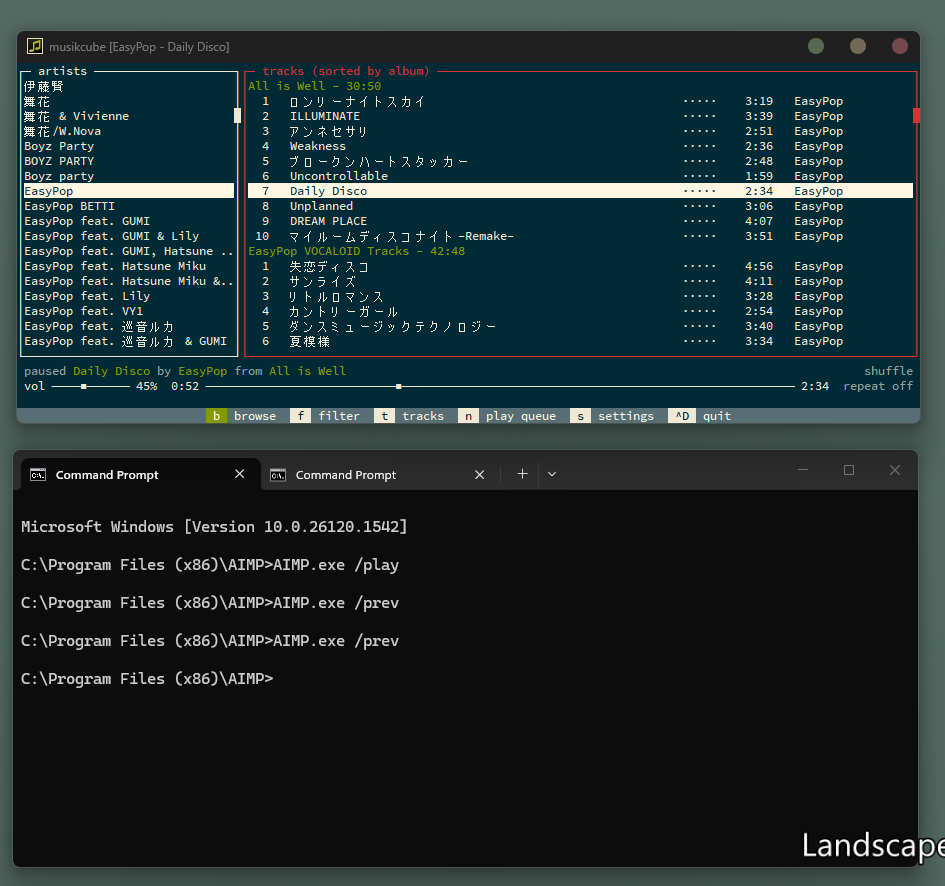The height and width of the screenshot is (886, 945).
Task: Click album header EasyPop VOCALOID Tracks
Action: [357, 251]
